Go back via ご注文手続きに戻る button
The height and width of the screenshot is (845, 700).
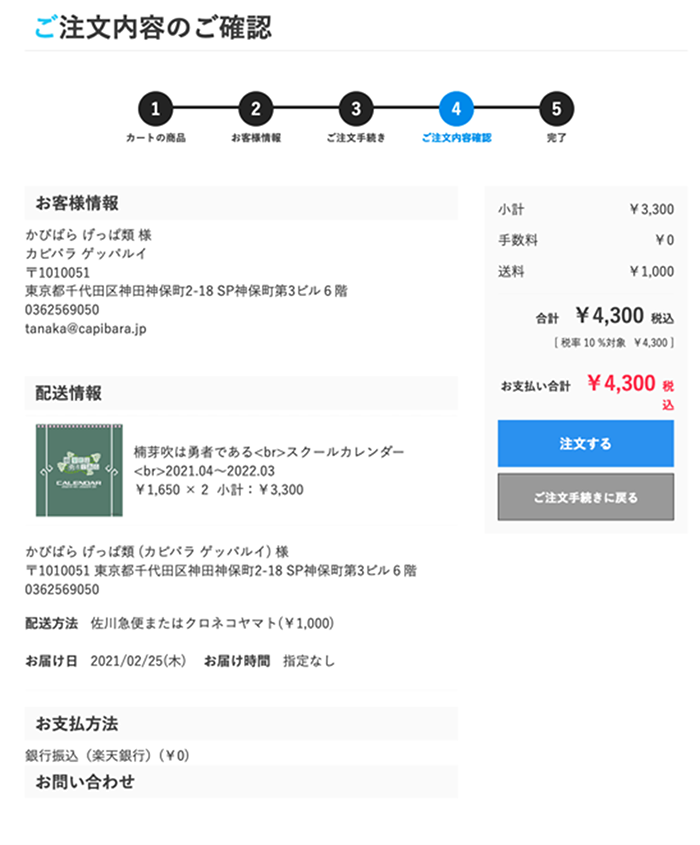click(x=586, y=497)
